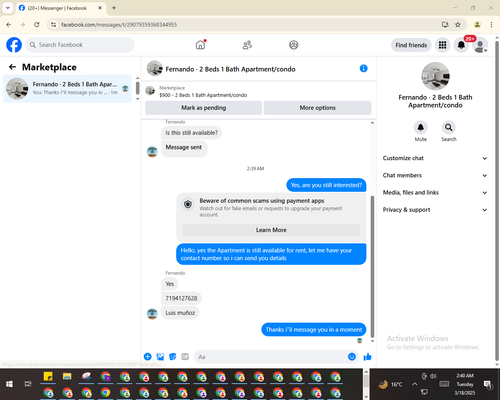Open the Fernando 2 Beds 1 Bath conversation

point(67,88)
